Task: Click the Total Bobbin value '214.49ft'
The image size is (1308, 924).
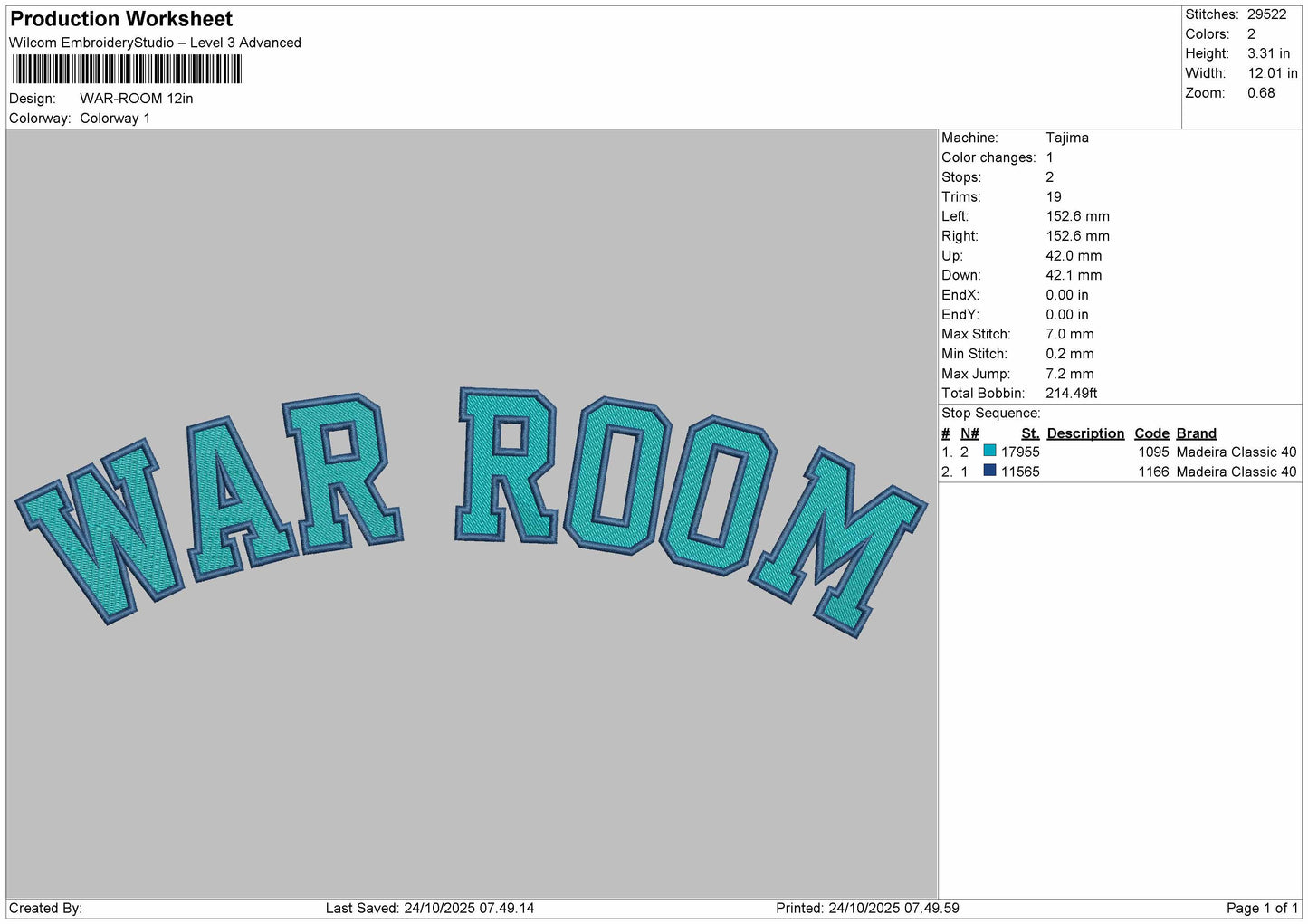Action: [1072, 394]
